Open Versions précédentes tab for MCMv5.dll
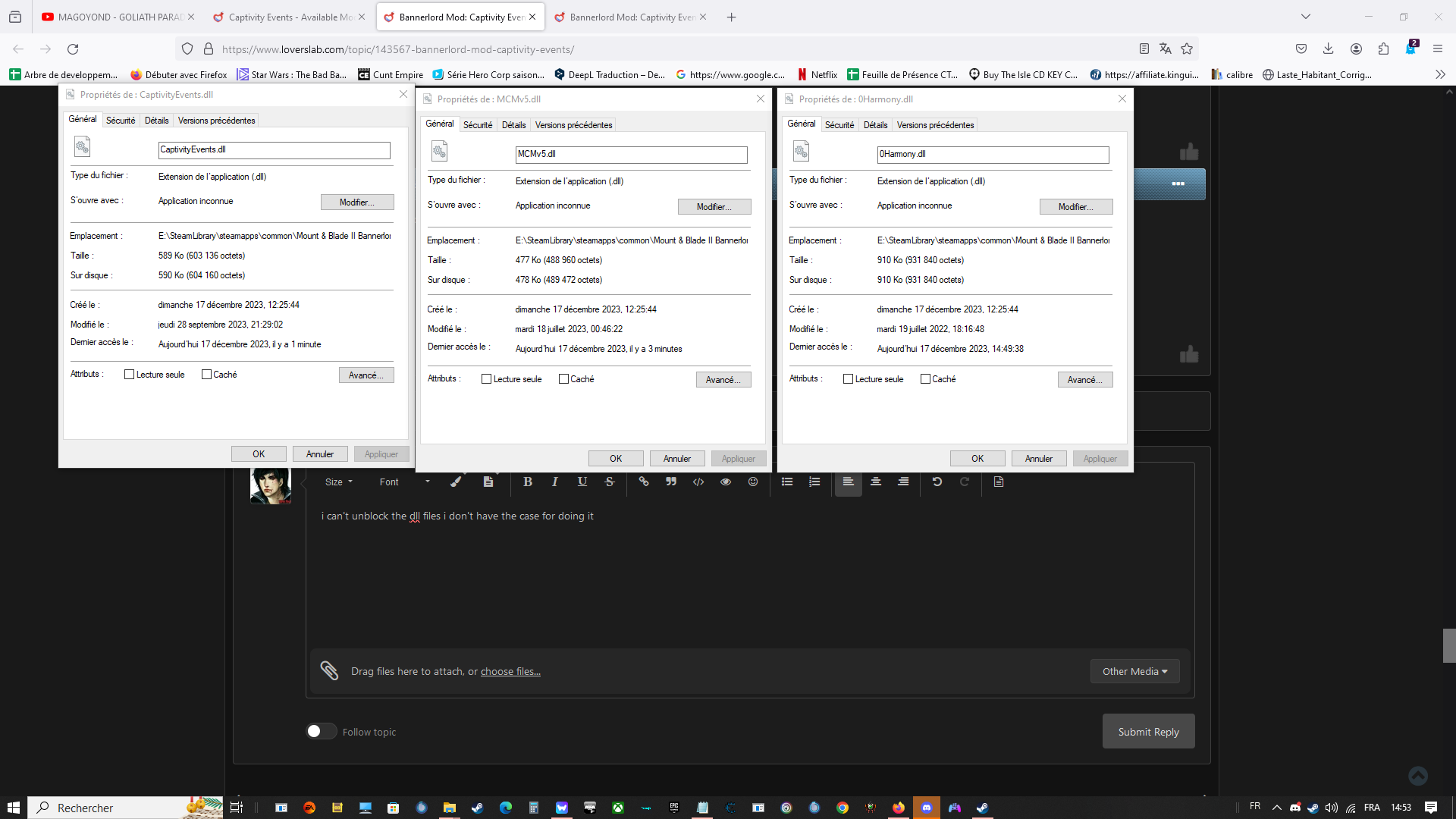 (x=574, y=124)
